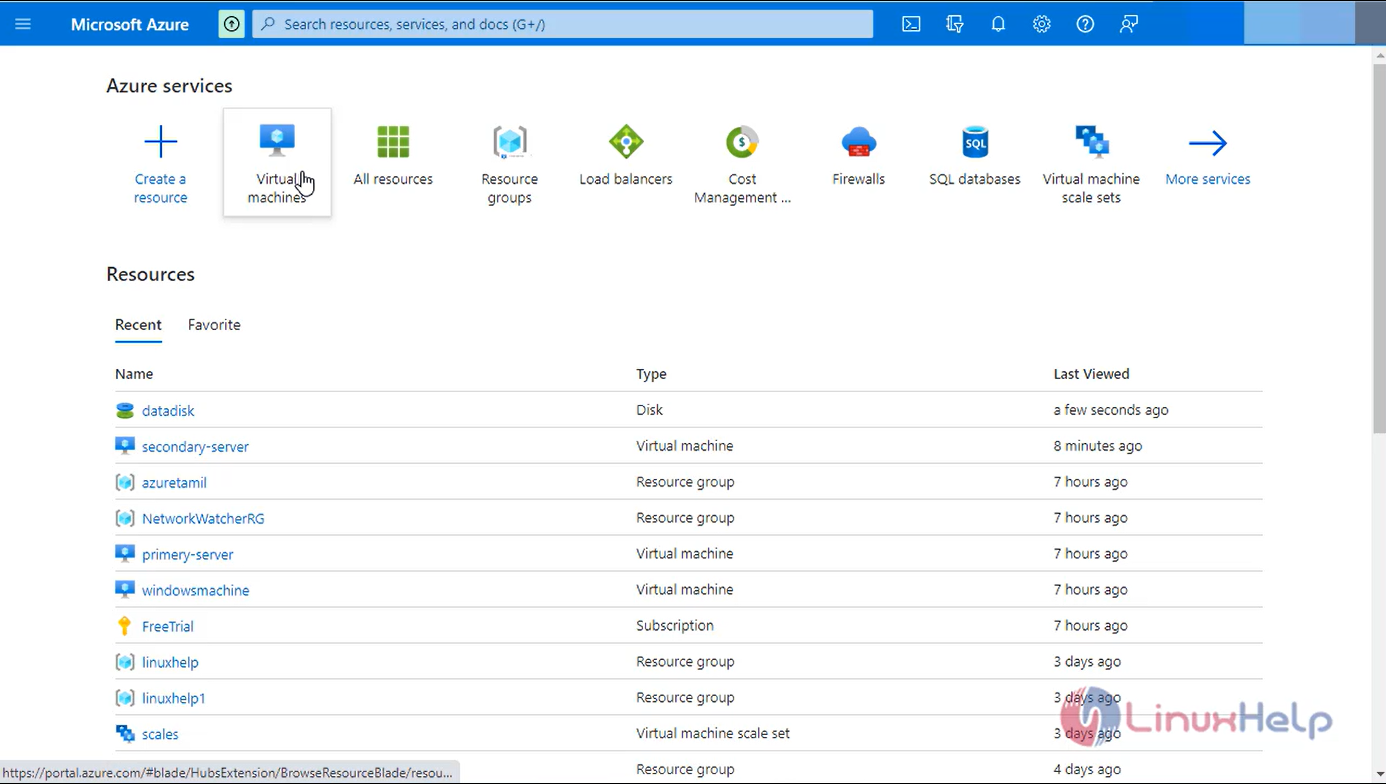Open the primery-server link
This screenshot has height=784, width=1386.
(188, 555)
